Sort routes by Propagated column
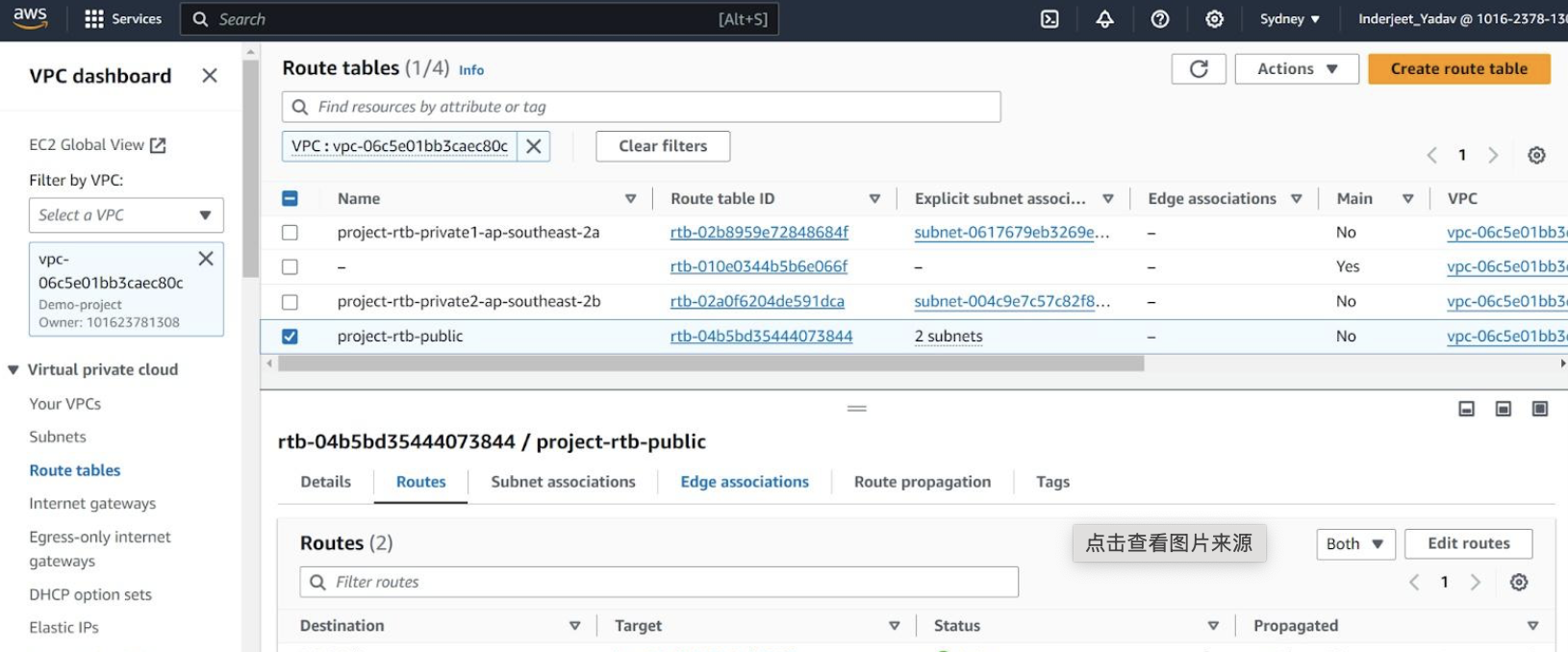Image resolution: width=1568 pixels, height=652 pixels. [x=1532, y=626]
